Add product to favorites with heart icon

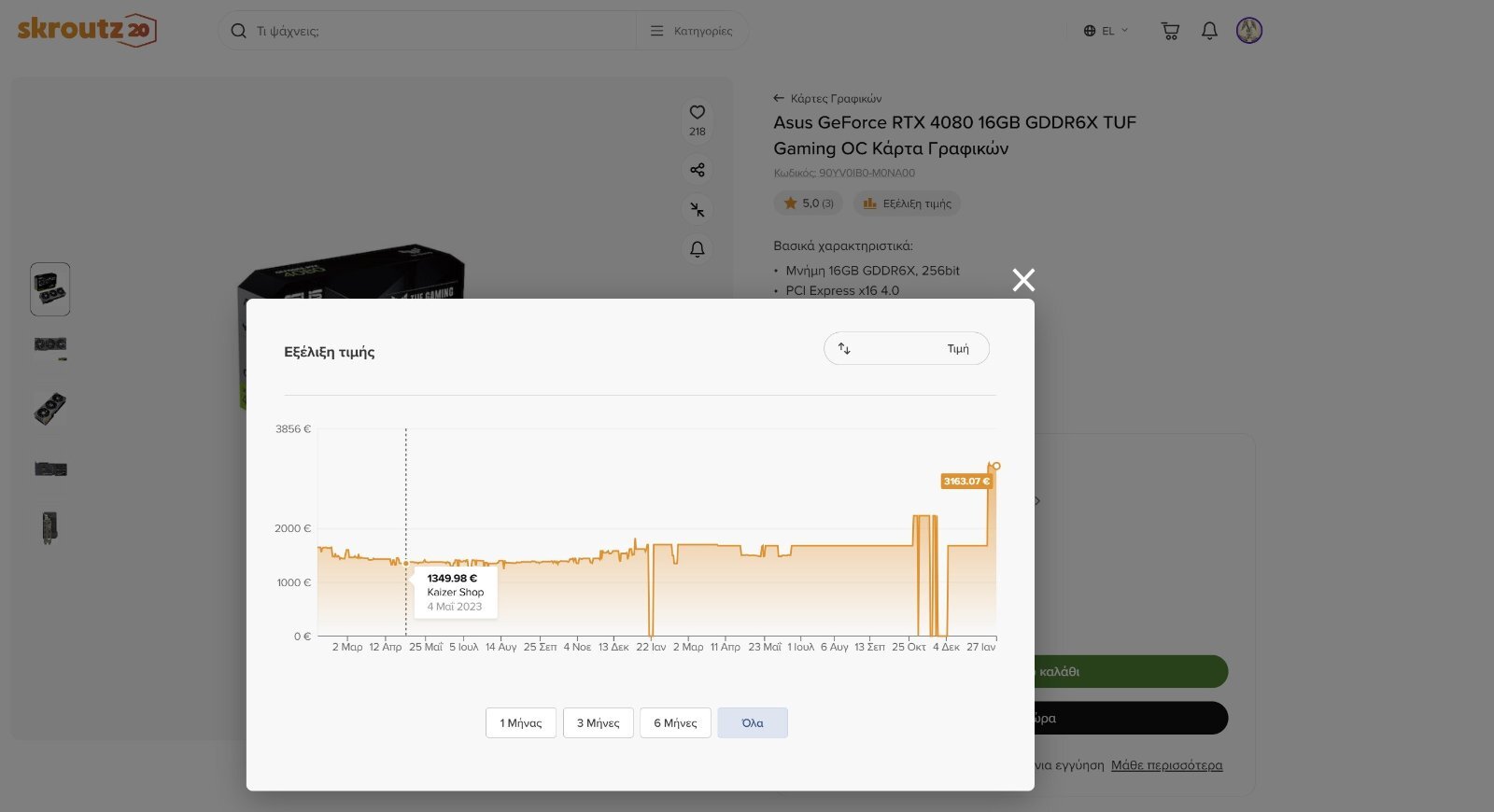click(698, 112)
